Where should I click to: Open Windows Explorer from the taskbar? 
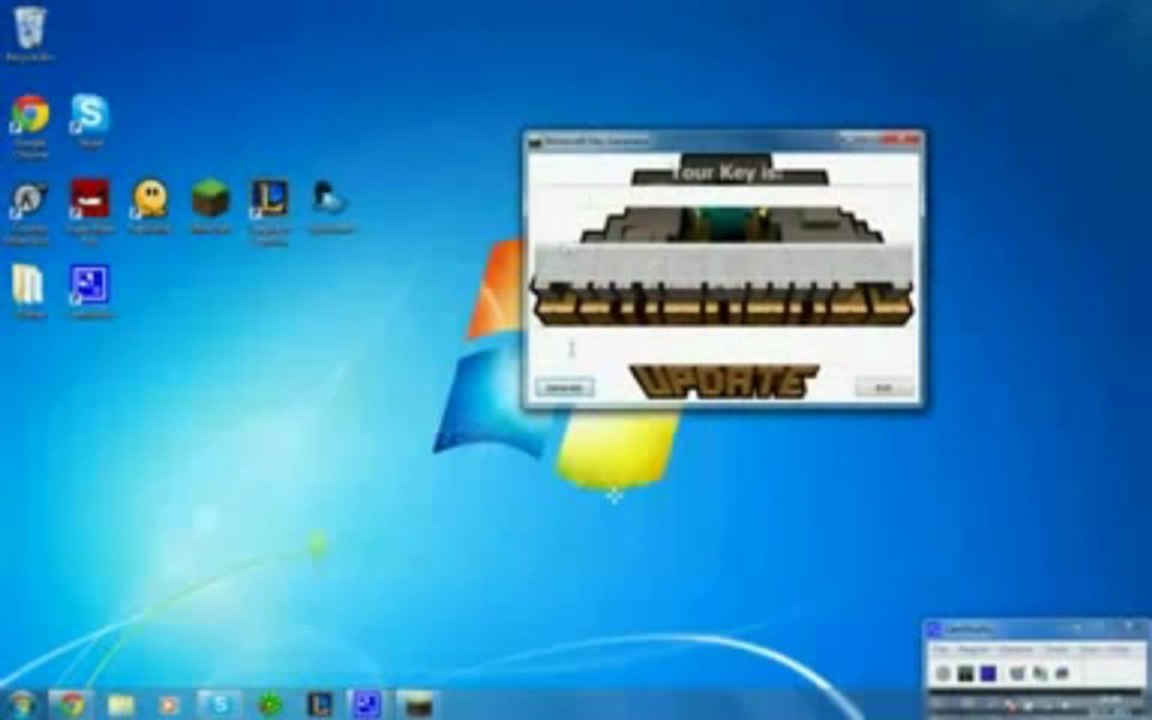coord(120,705)
